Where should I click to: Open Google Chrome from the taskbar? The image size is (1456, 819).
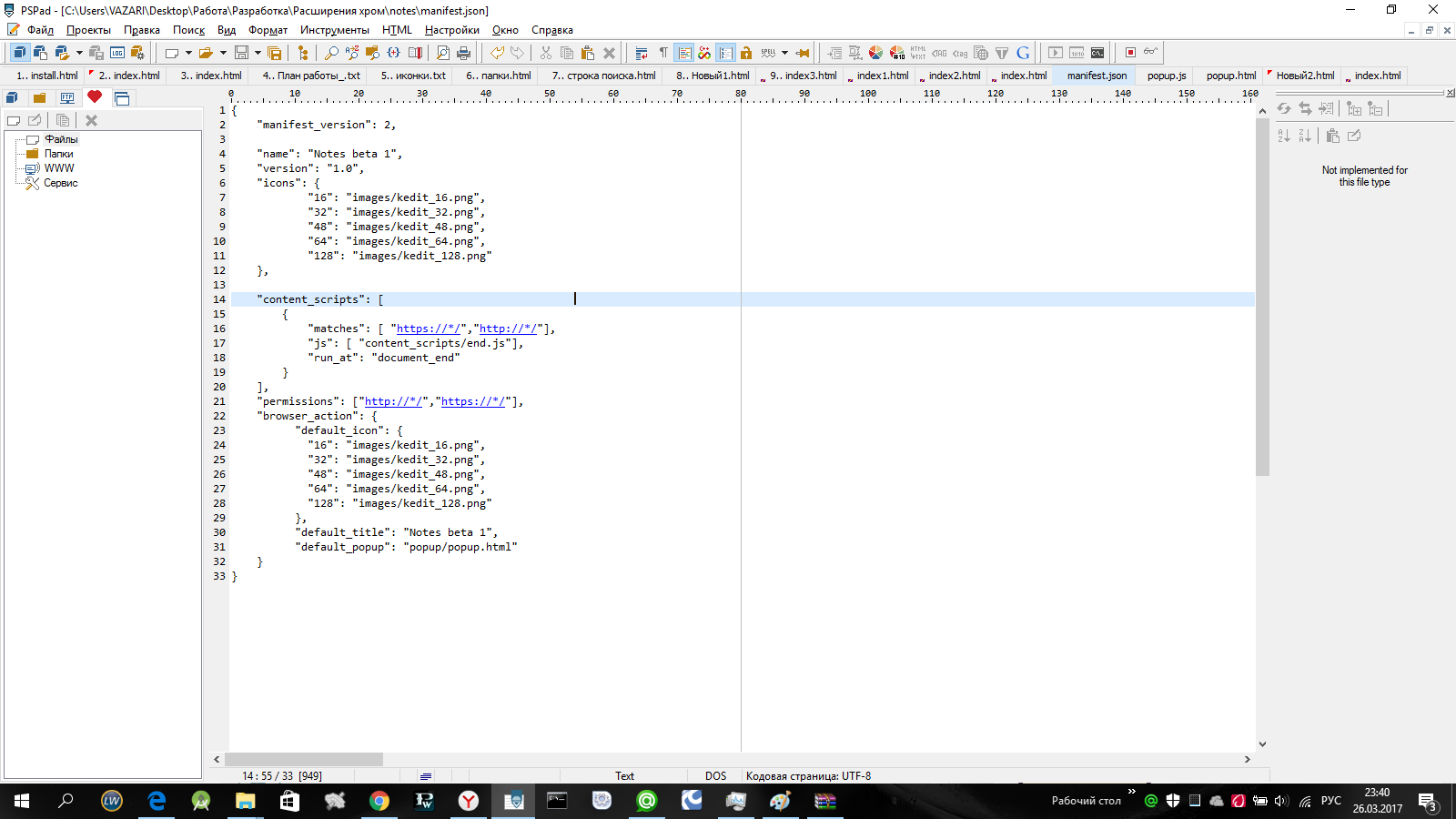[379, 801]
